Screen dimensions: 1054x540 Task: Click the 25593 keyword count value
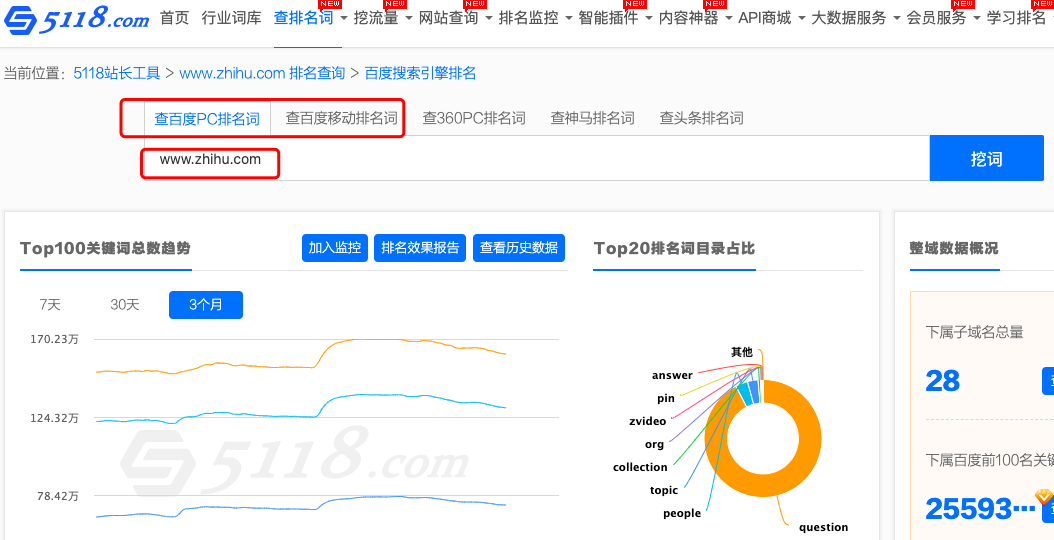click(980, 509)
